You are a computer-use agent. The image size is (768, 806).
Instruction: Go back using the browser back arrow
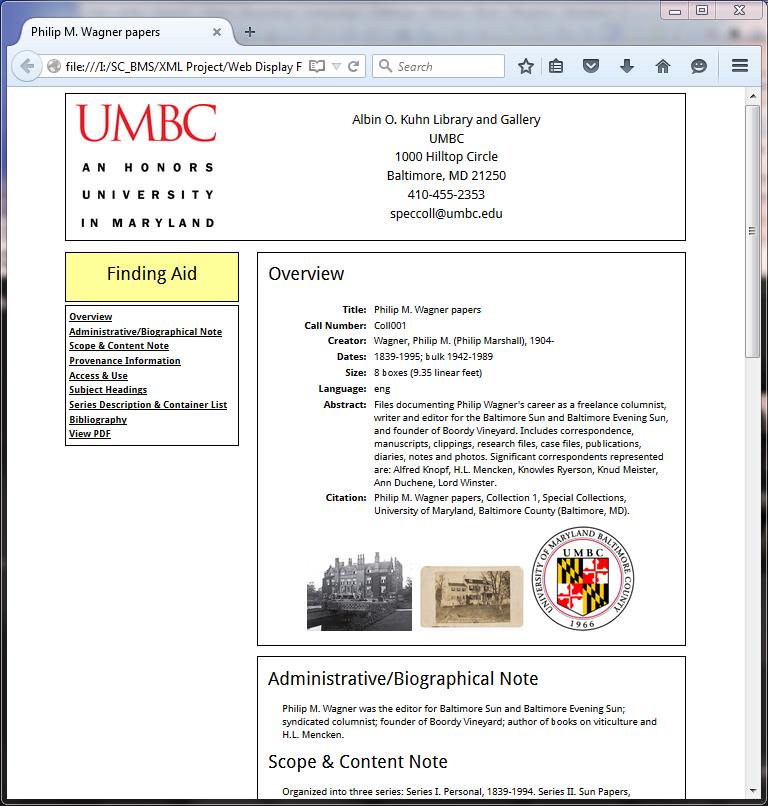point(26,66)
